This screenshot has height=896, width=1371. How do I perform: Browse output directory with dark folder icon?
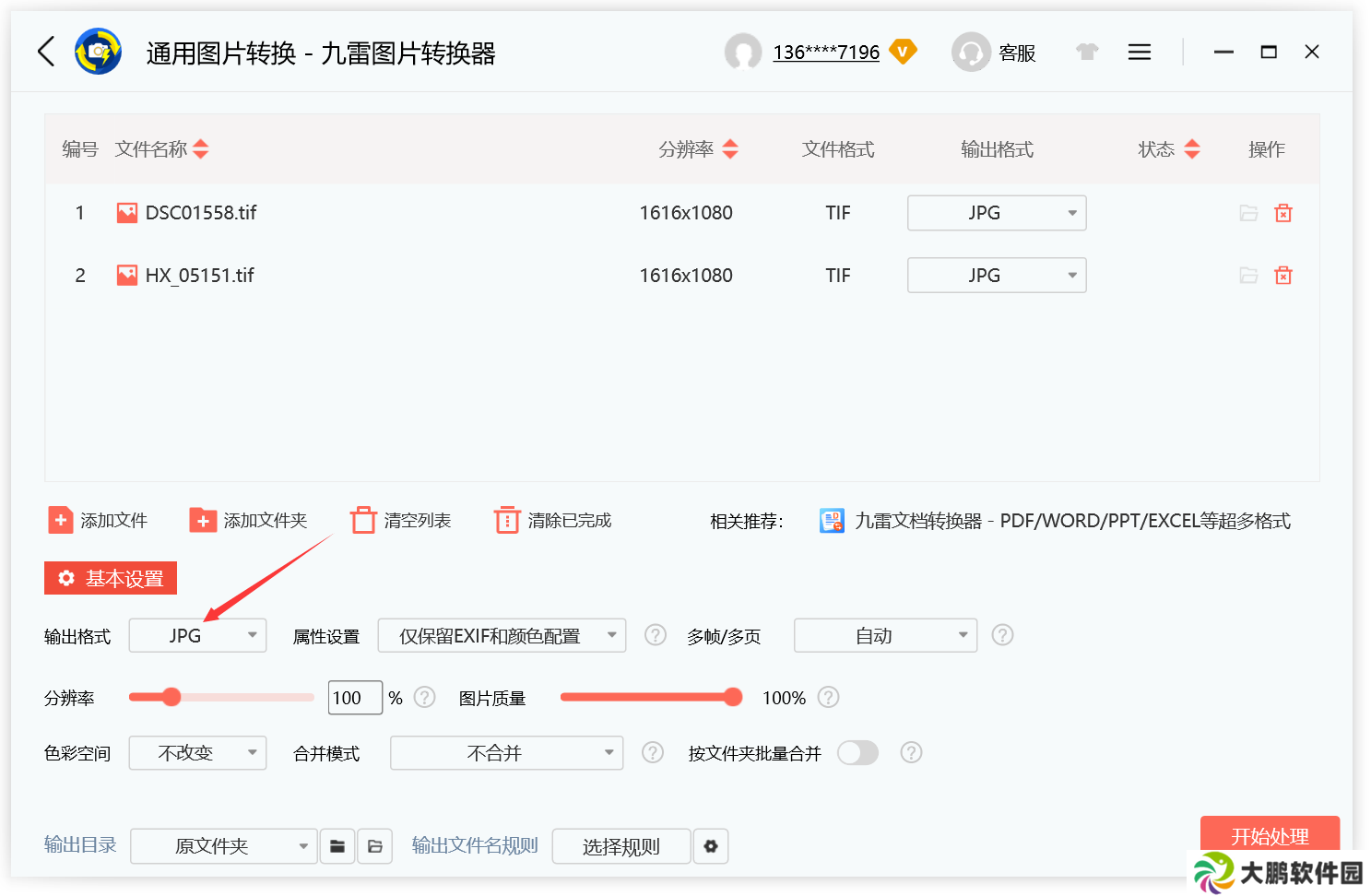pyautogui.click(x=337, y=846)
